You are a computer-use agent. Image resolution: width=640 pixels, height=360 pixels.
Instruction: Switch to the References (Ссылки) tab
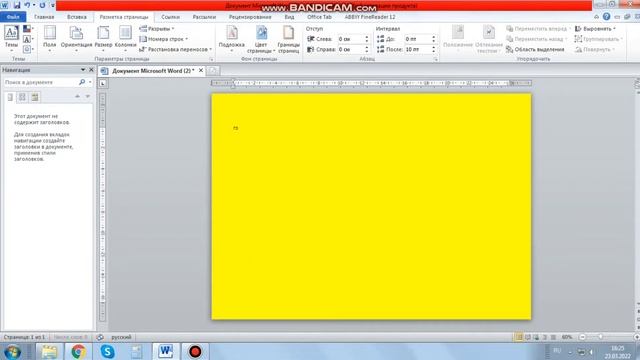click(170, 17)
